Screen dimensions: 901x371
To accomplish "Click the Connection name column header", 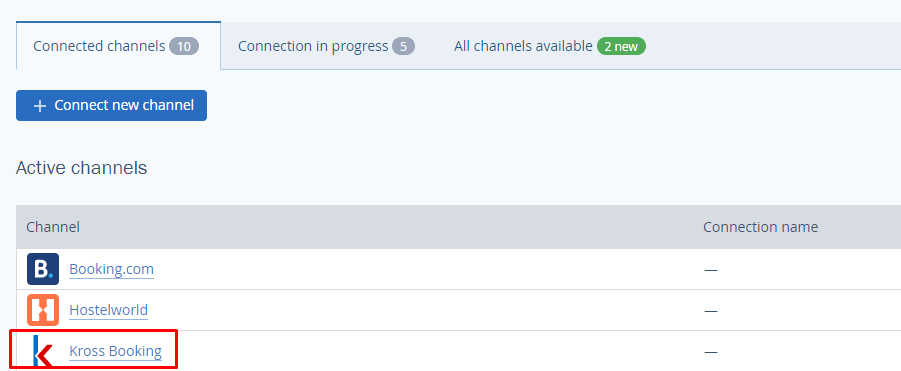I will [760, 227].
